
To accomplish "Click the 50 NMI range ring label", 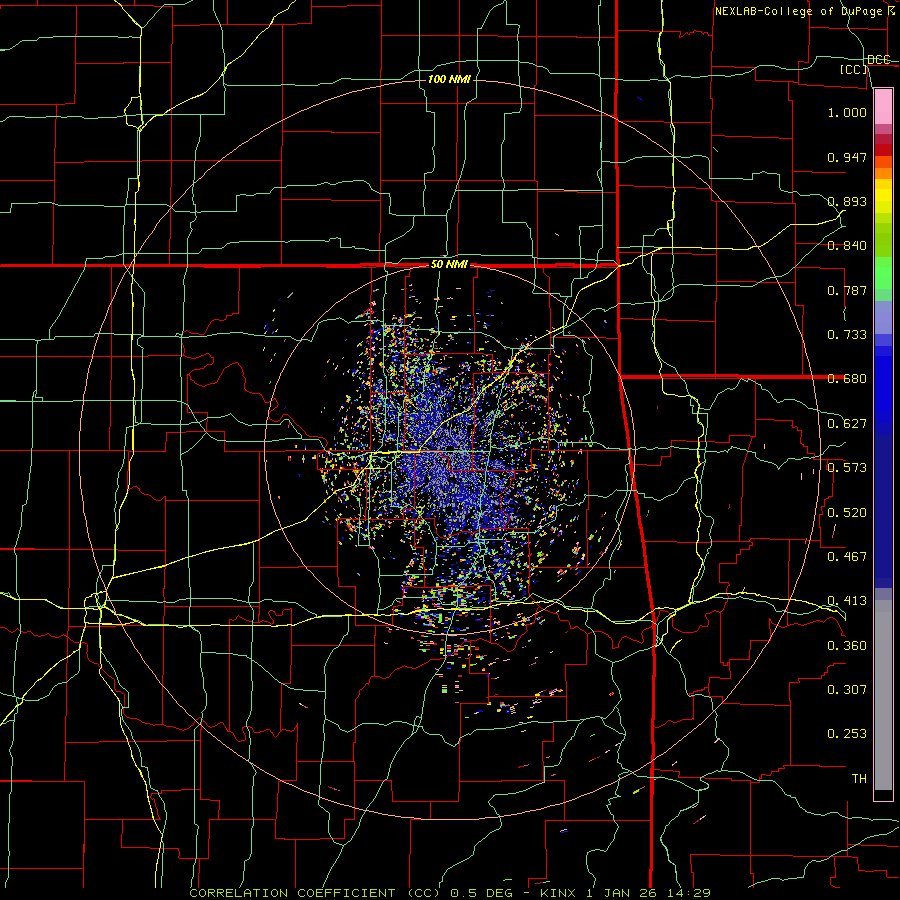I will coord(449,264).
